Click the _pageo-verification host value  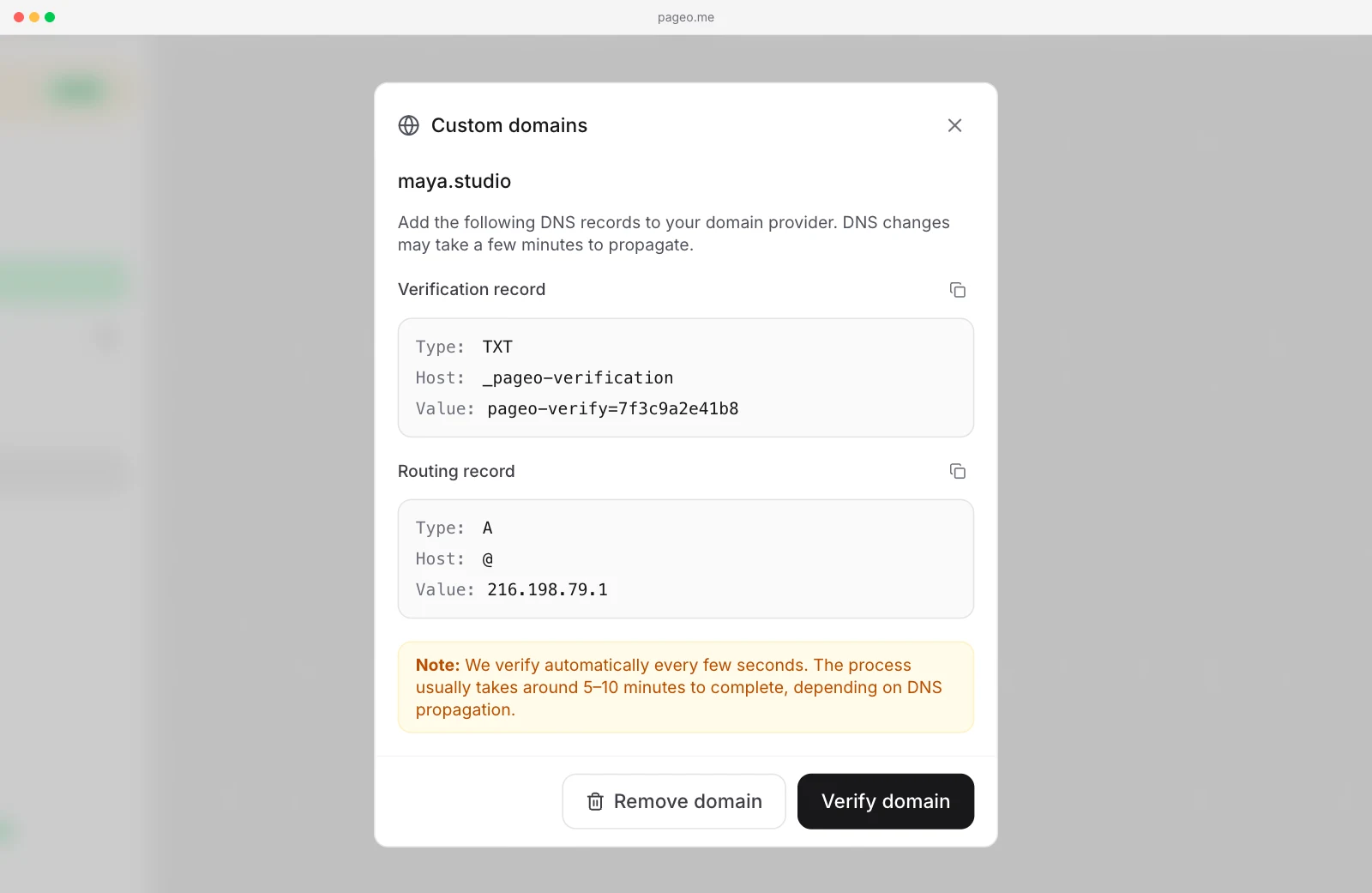pos(578,377)
